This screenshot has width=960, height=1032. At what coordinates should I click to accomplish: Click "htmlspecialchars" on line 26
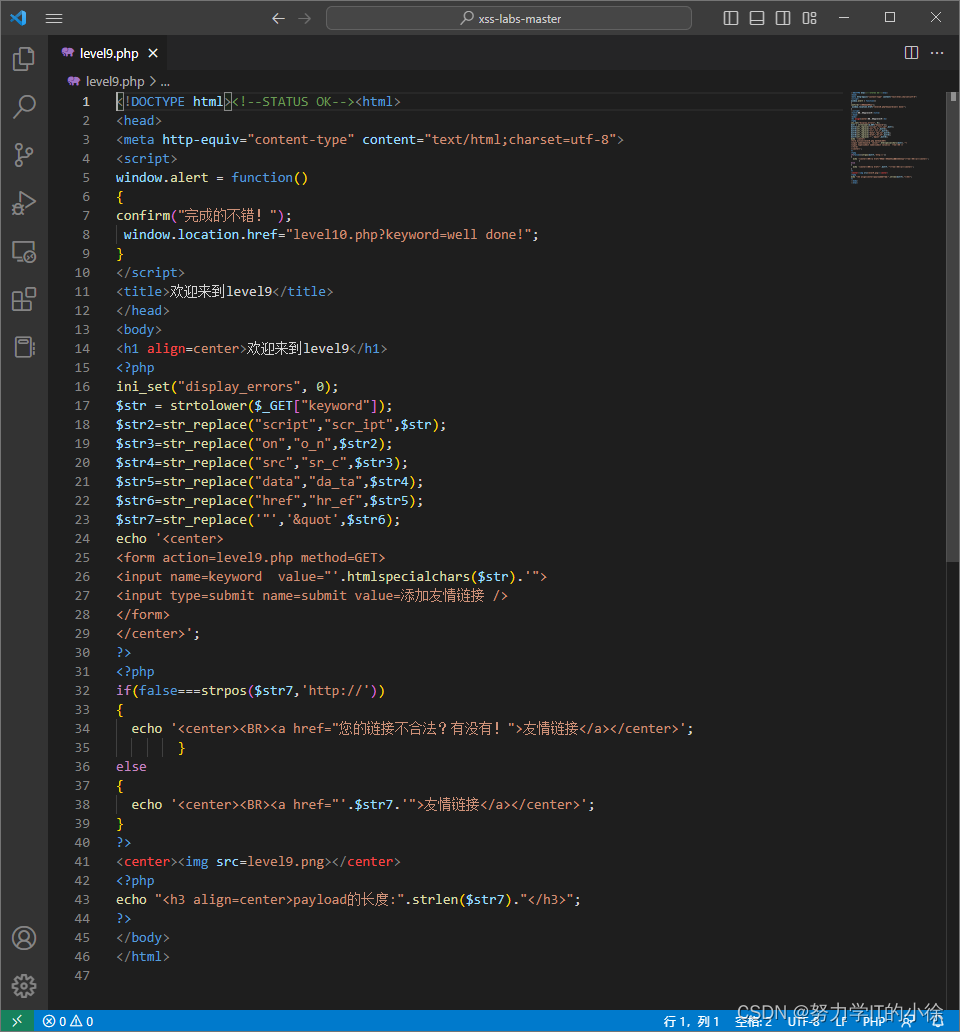pos(409,577)
